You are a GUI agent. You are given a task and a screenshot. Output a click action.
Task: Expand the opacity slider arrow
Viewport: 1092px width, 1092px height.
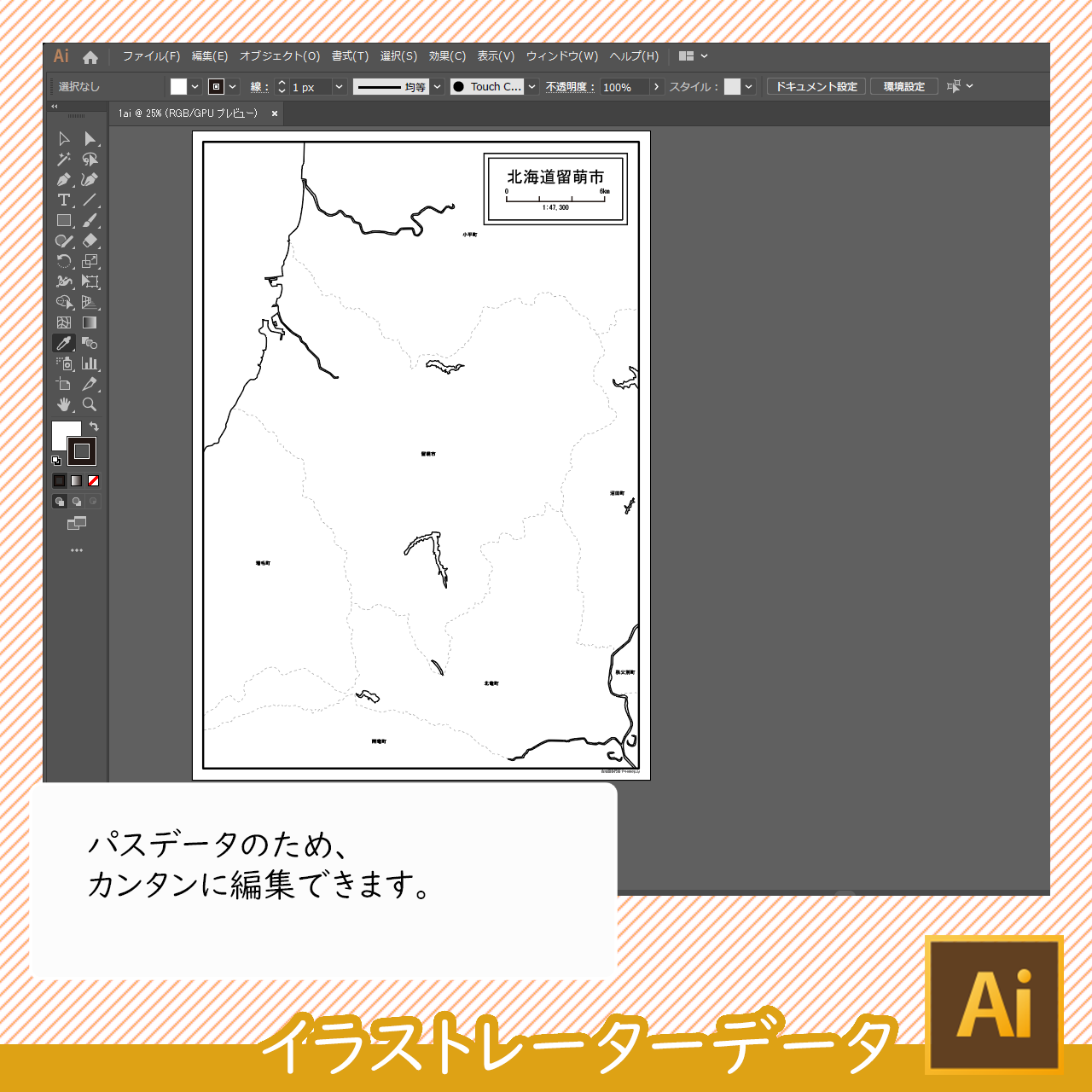[x=656, y=87]
